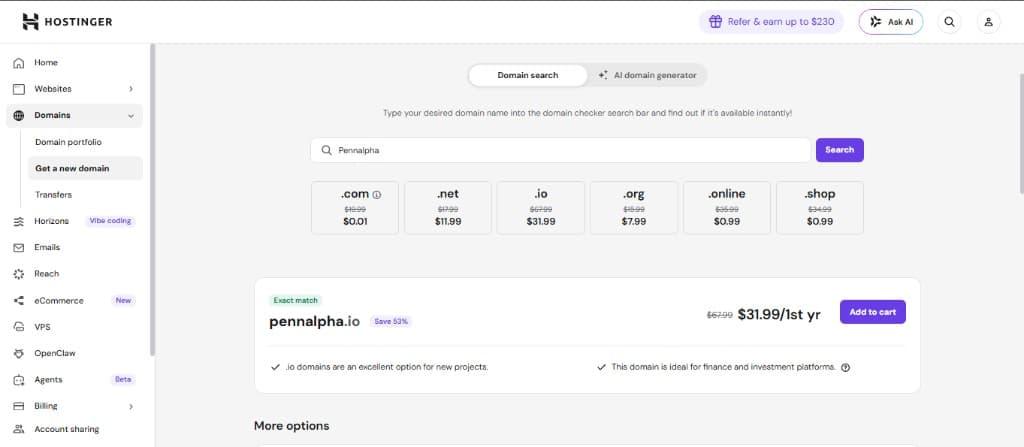
Task: Click the Hostinger logo
Action: pyautogui.click(x=67, y=22)
